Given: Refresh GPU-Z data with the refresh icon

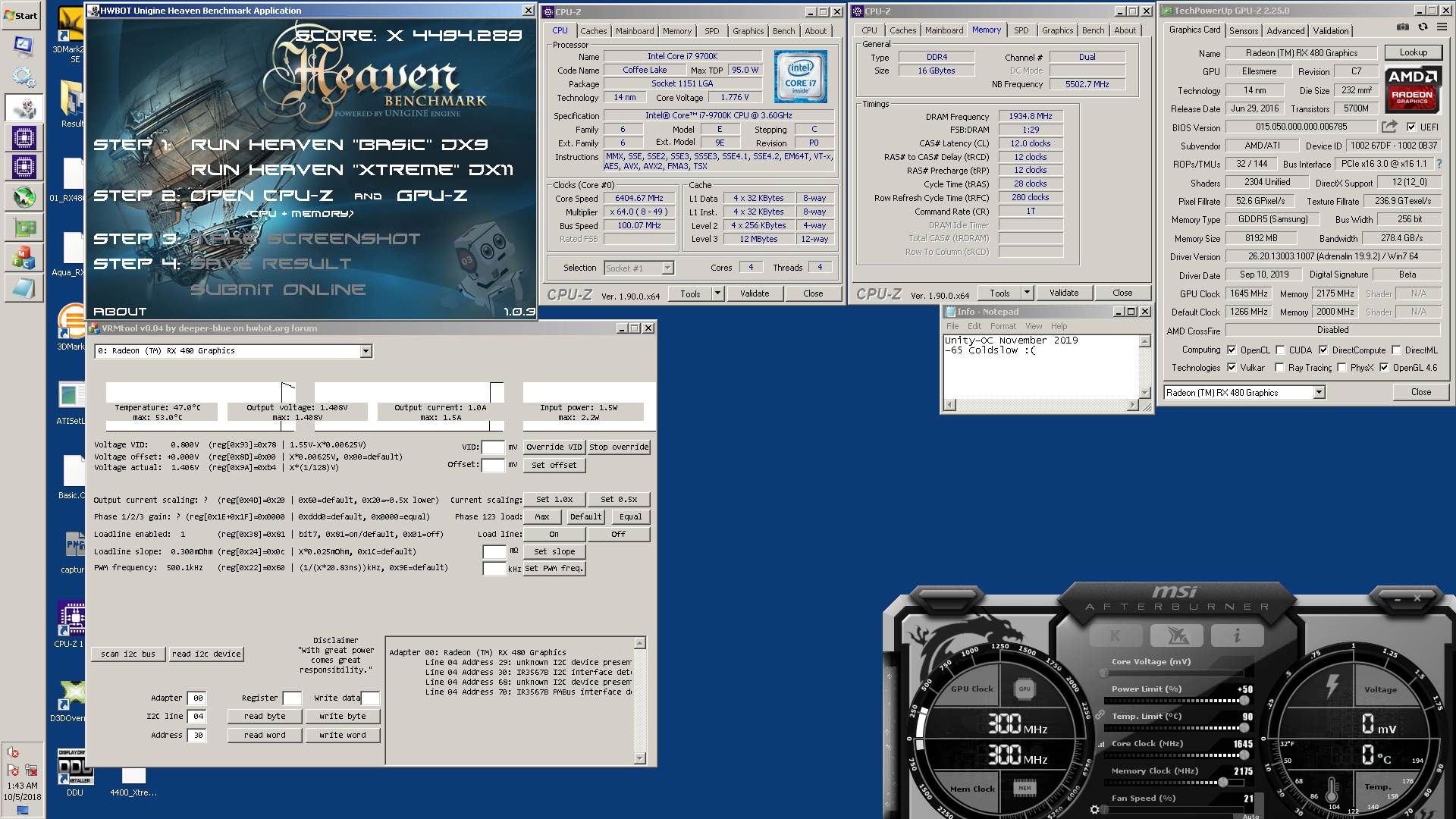Looking at the screenshot, I should [x=1423, y=27].
